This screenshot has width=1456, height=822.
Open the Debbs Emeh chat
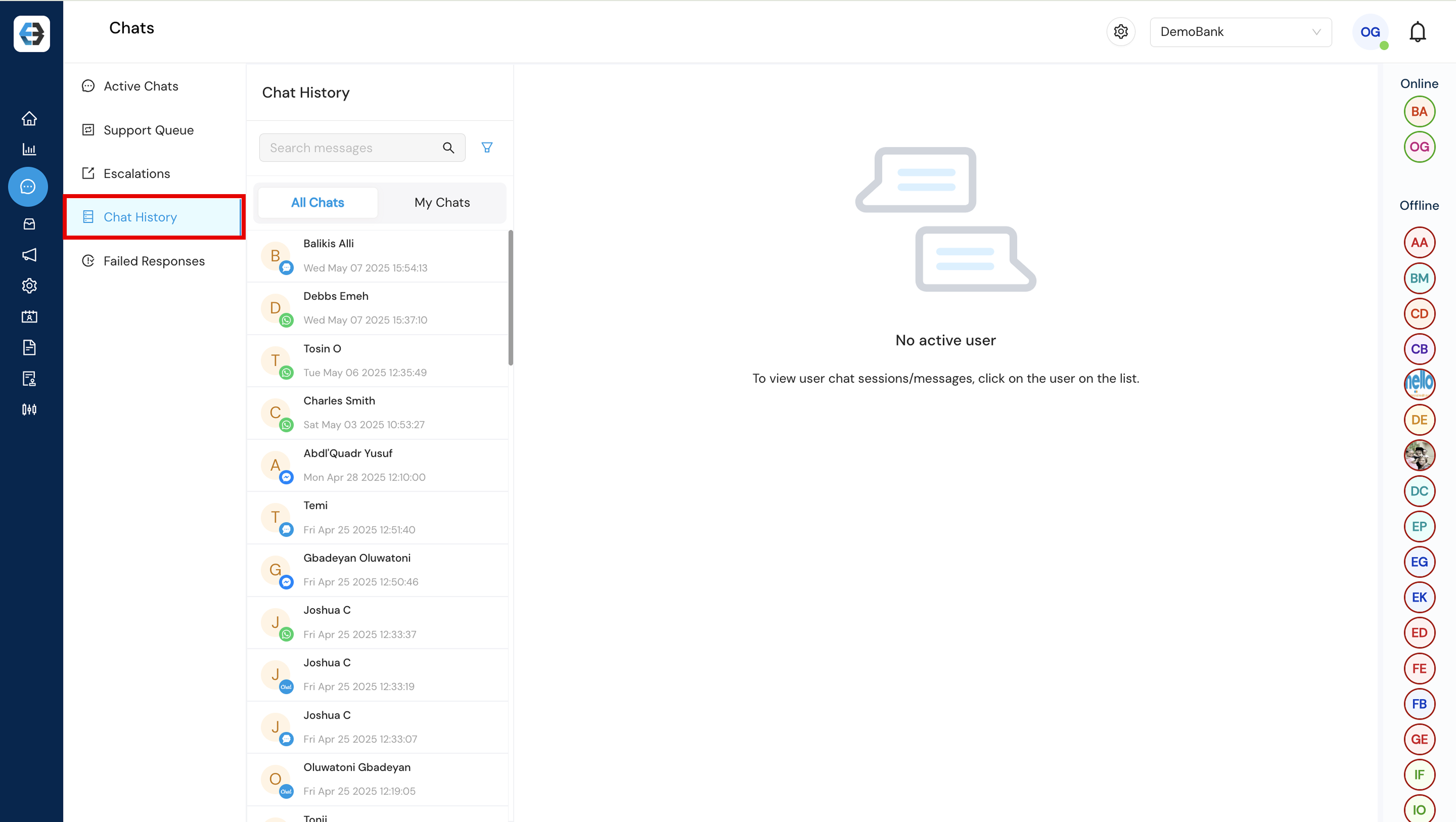tap(377, 308)
